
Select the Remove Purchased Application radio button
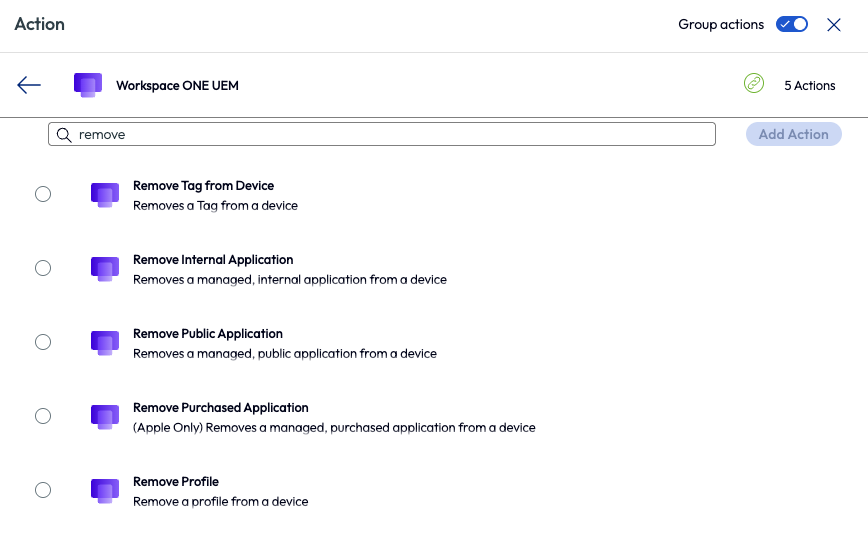coord(43,416)
